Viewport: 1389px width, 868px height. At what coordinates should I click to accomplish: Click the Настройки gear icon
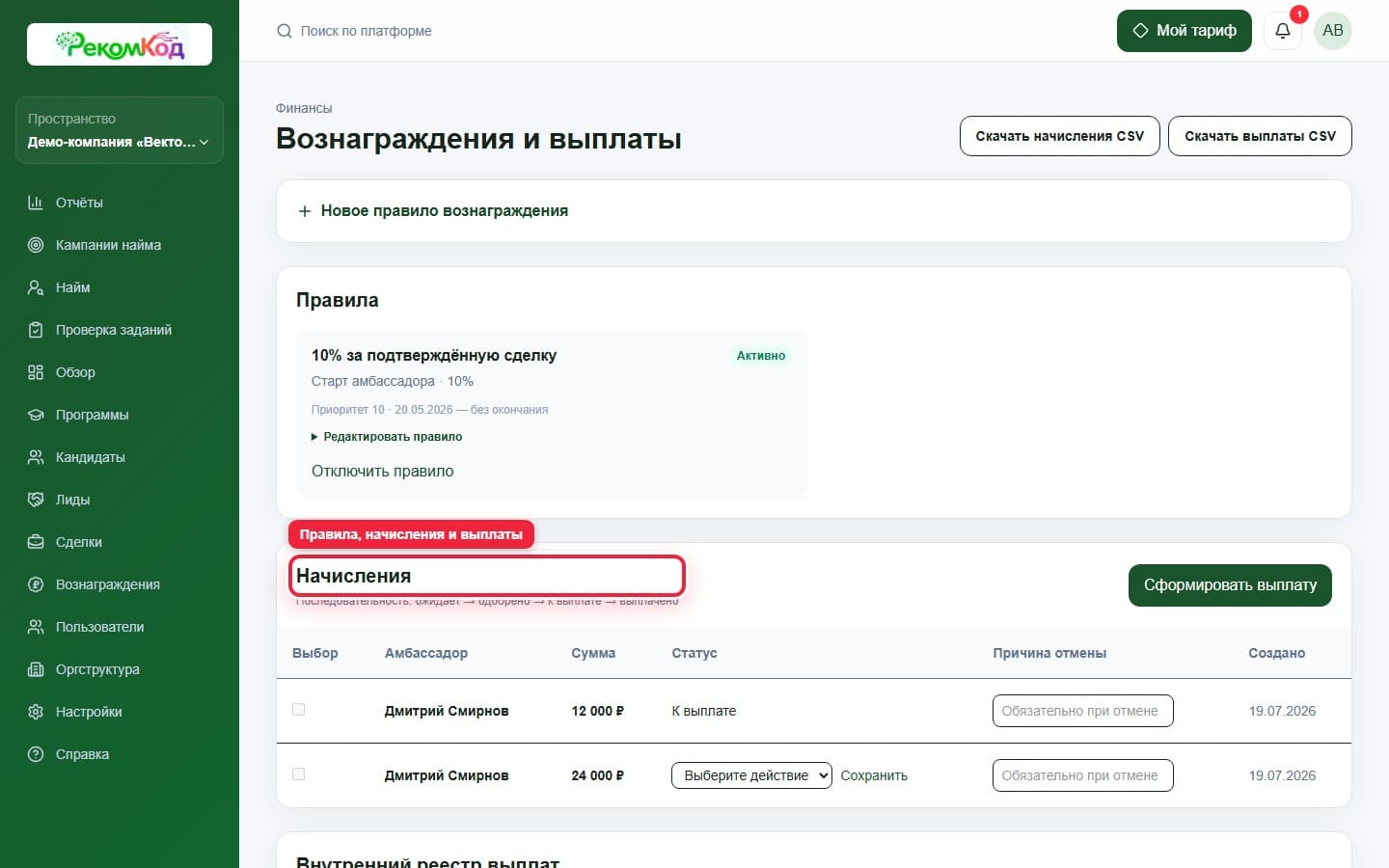tap(36, 712)
